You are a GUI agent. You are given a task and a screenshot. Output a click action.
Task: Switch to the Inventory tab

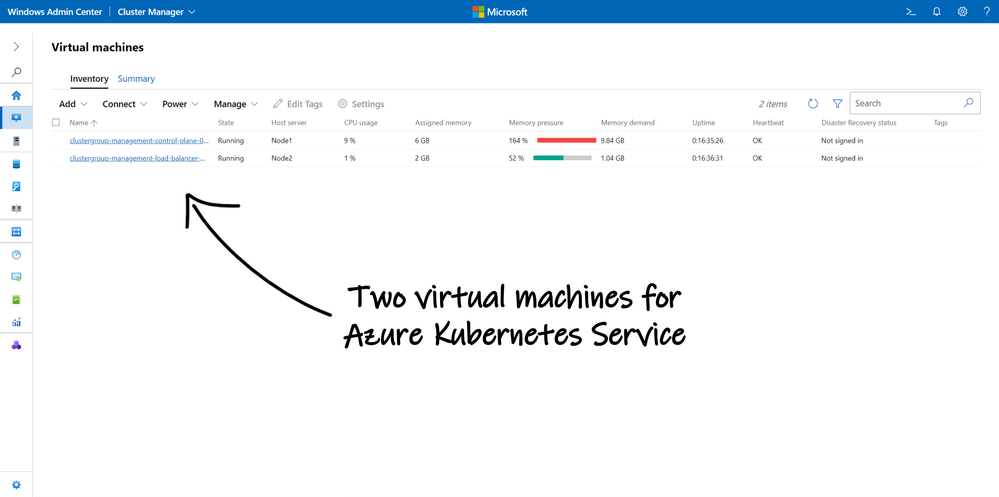tap(89, 79)
